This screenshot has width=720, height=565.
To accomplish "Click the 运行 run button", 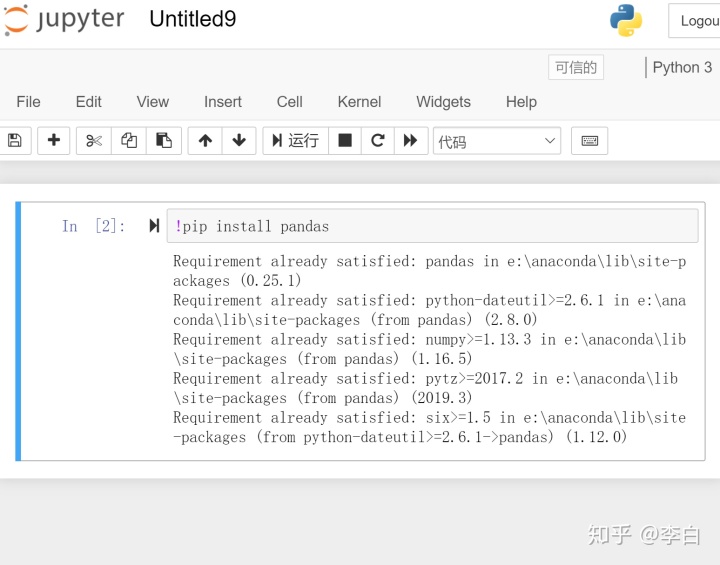I will click(x=296, y=141).
